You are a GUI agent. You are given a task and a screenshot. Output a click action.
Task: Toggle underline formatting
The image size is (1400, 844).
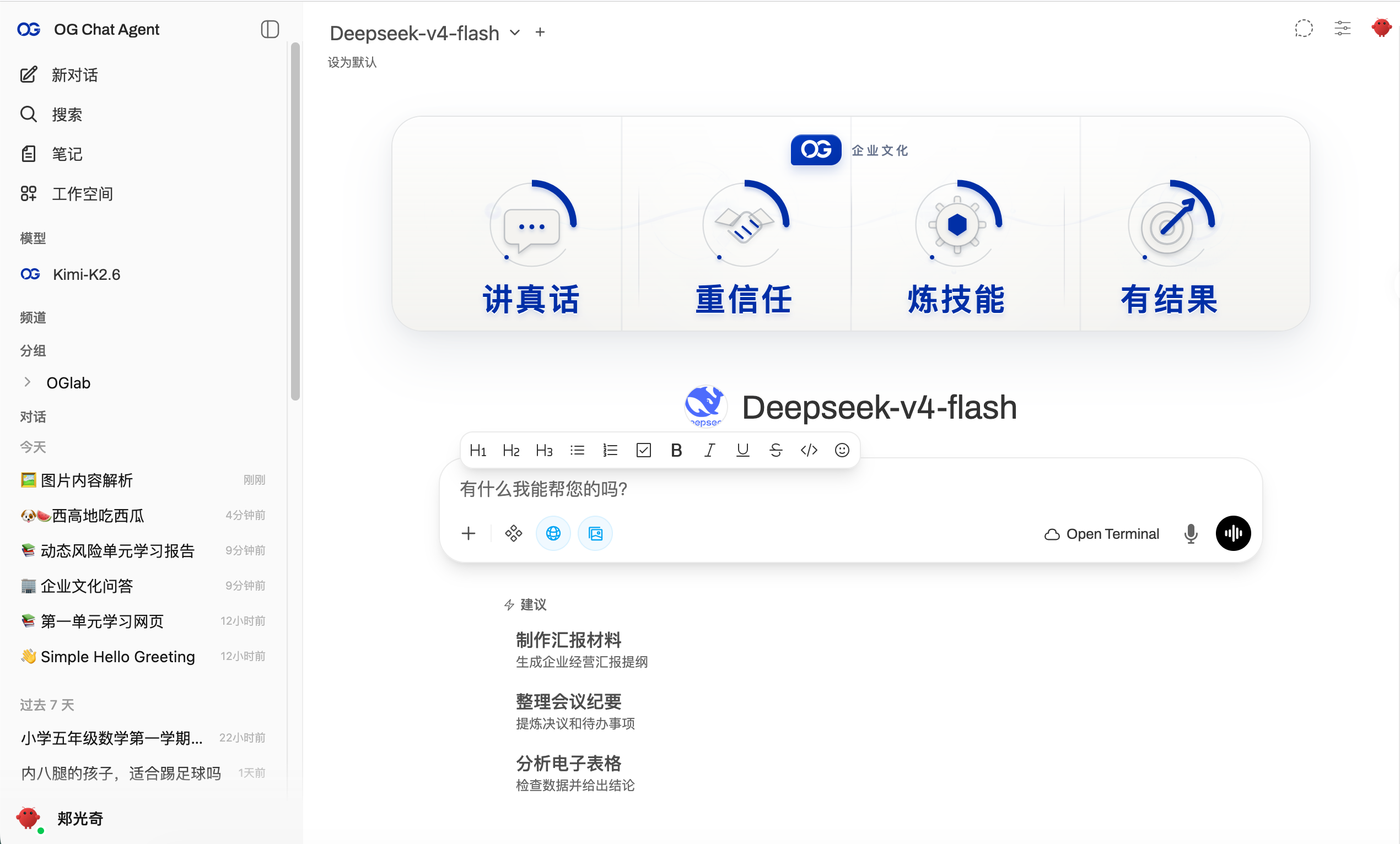(742, 451)
